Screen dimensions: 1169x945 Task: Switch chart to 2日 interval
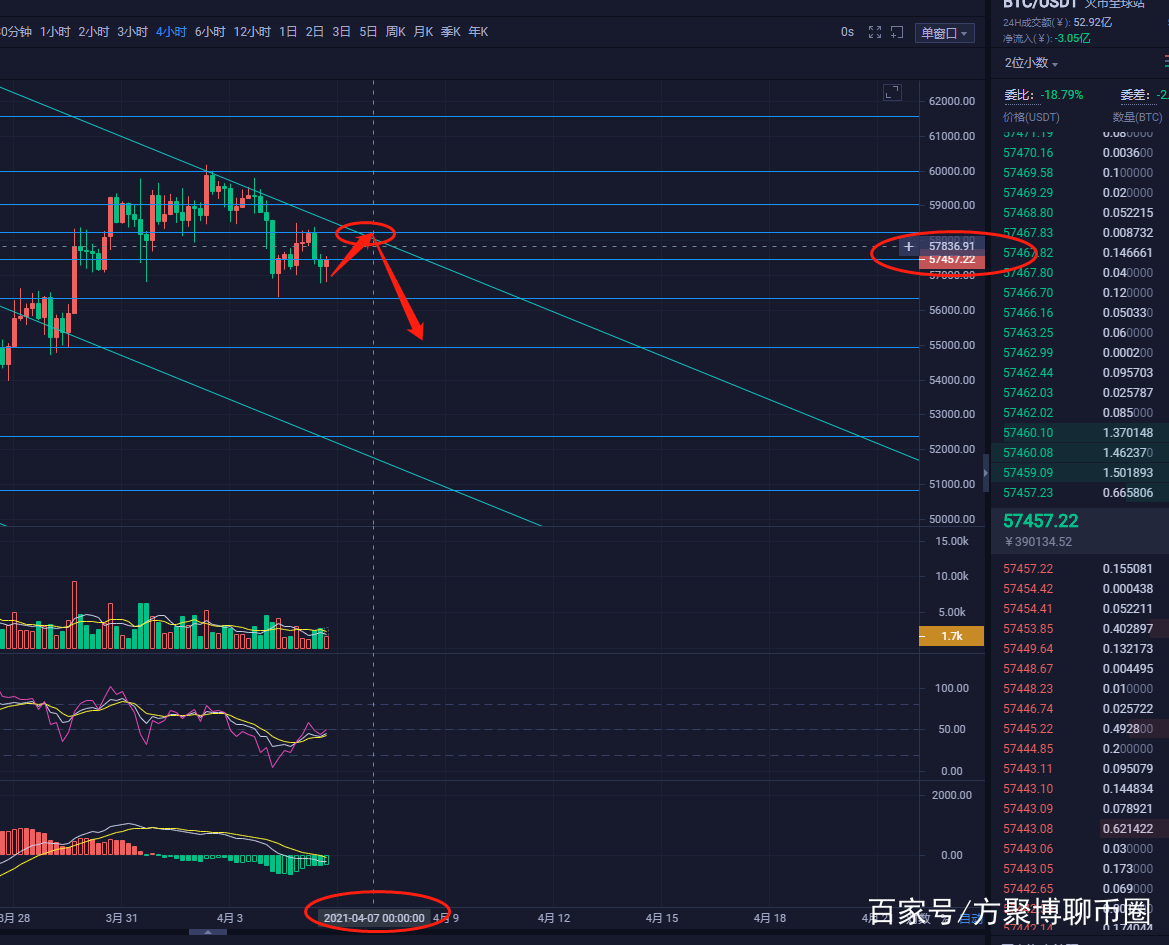coord(315,31)
